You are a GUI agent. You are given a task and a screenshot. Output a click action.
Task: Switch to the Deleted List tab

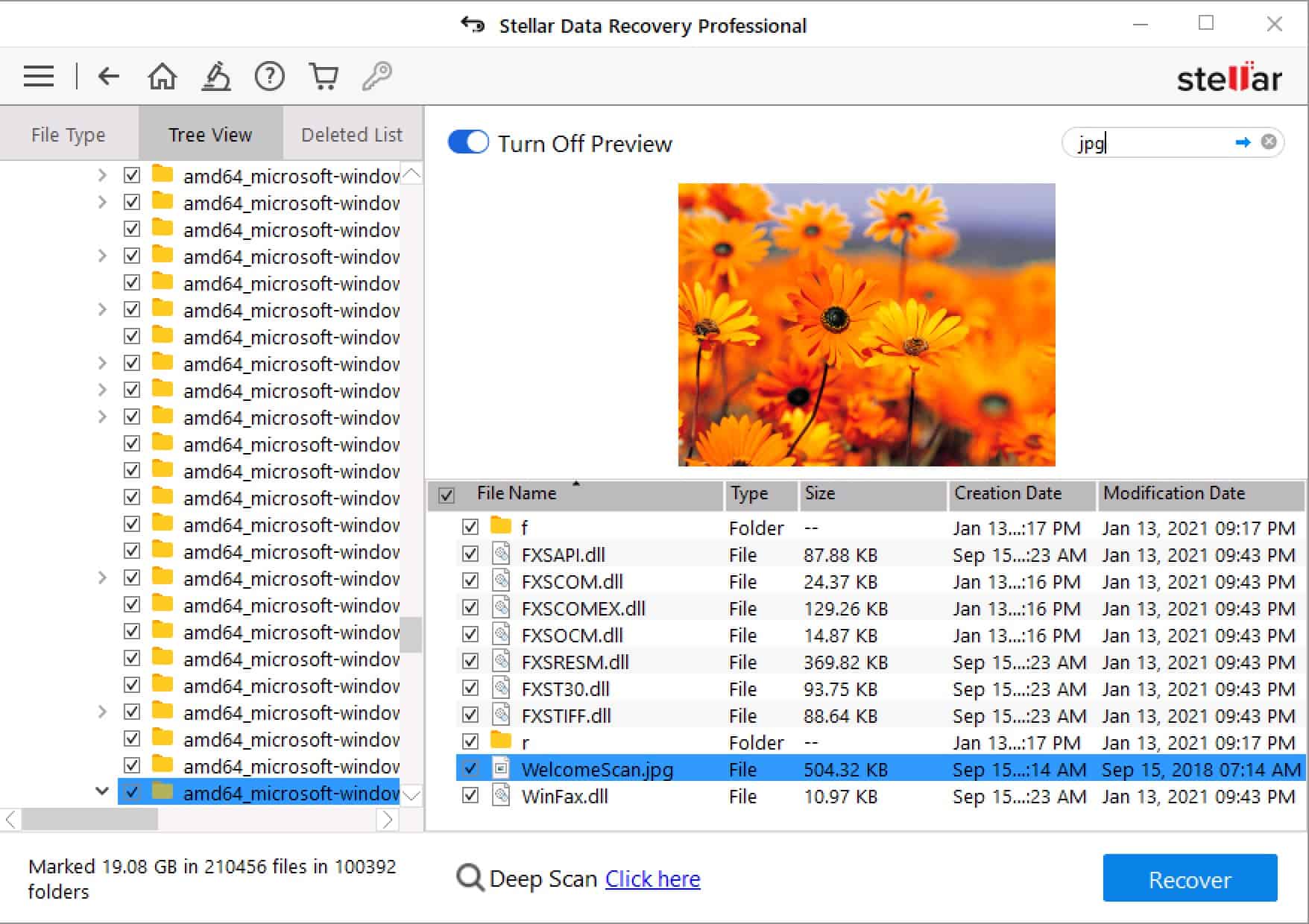point(352,134)
